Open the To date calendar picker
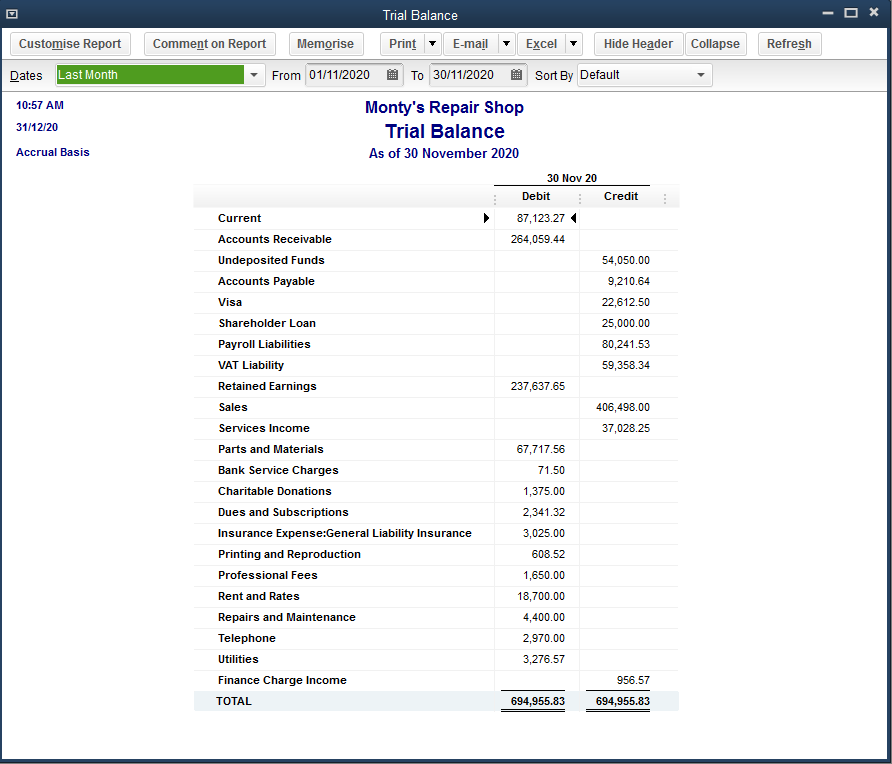892x764 pixels. click(516, 75)
